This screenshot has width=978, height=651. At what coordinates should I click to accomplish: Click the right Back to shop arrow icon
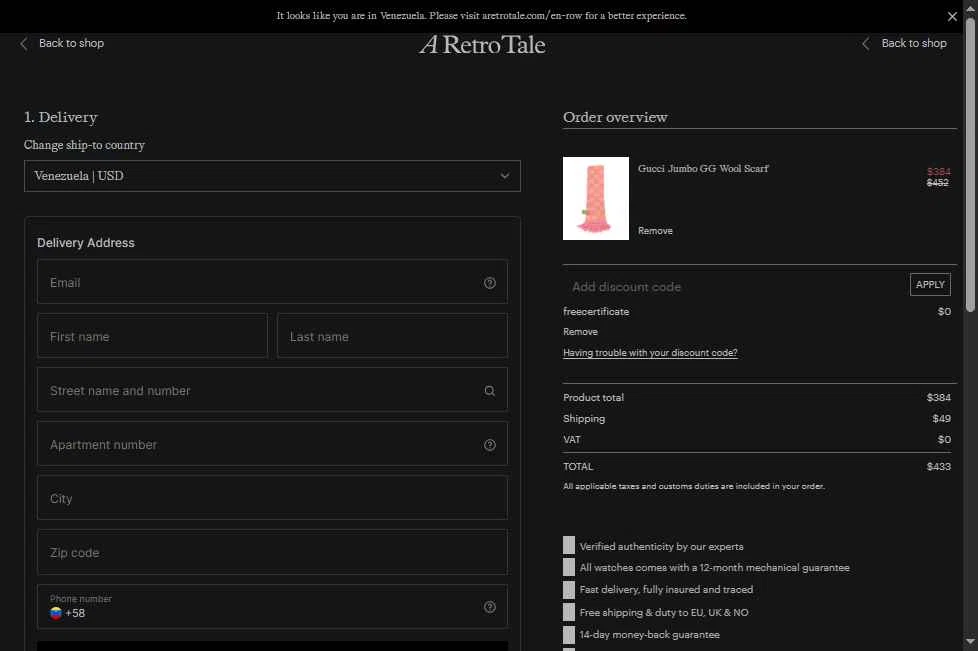tap(866, 44)
